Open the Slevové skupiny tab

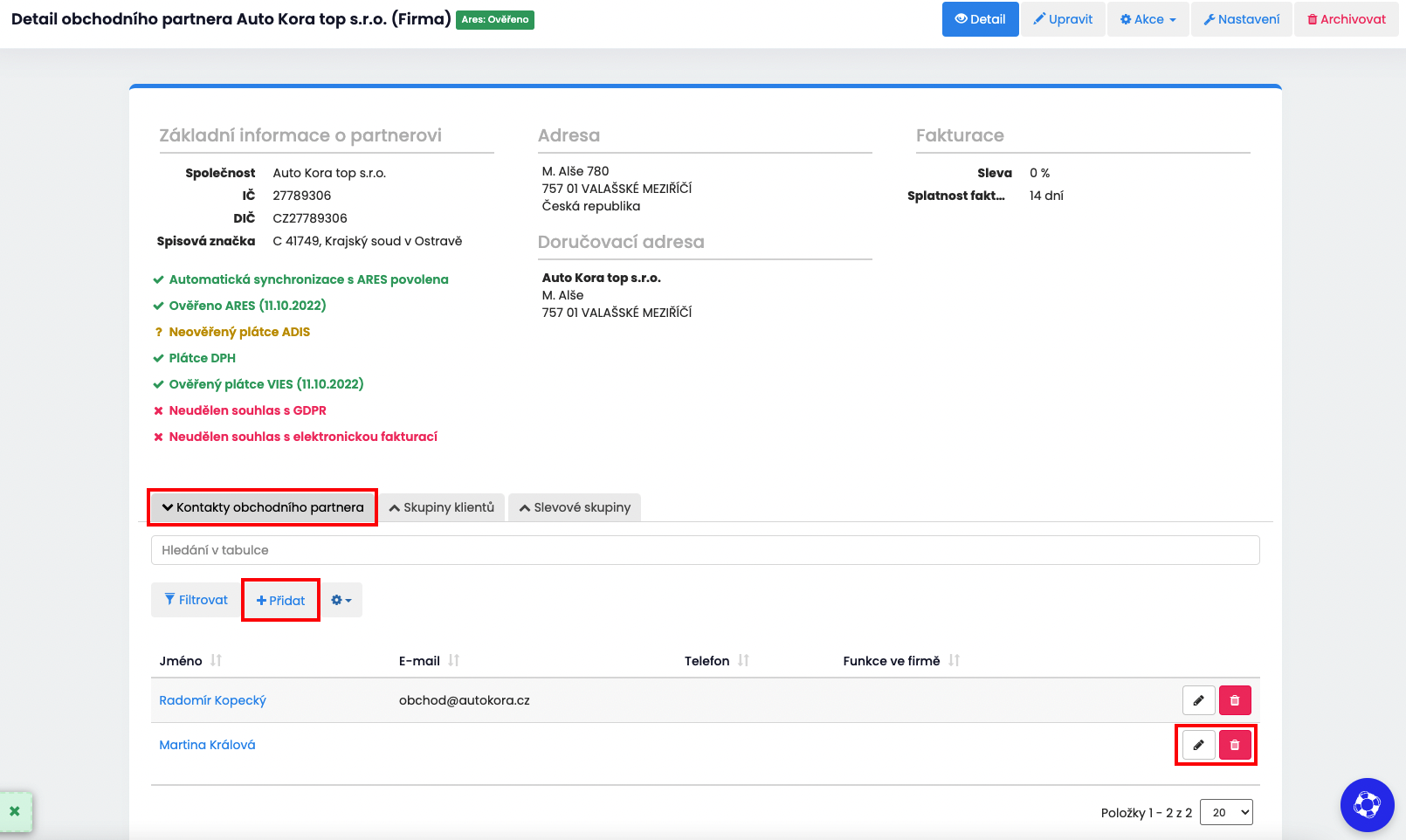[x=575, y=507]
